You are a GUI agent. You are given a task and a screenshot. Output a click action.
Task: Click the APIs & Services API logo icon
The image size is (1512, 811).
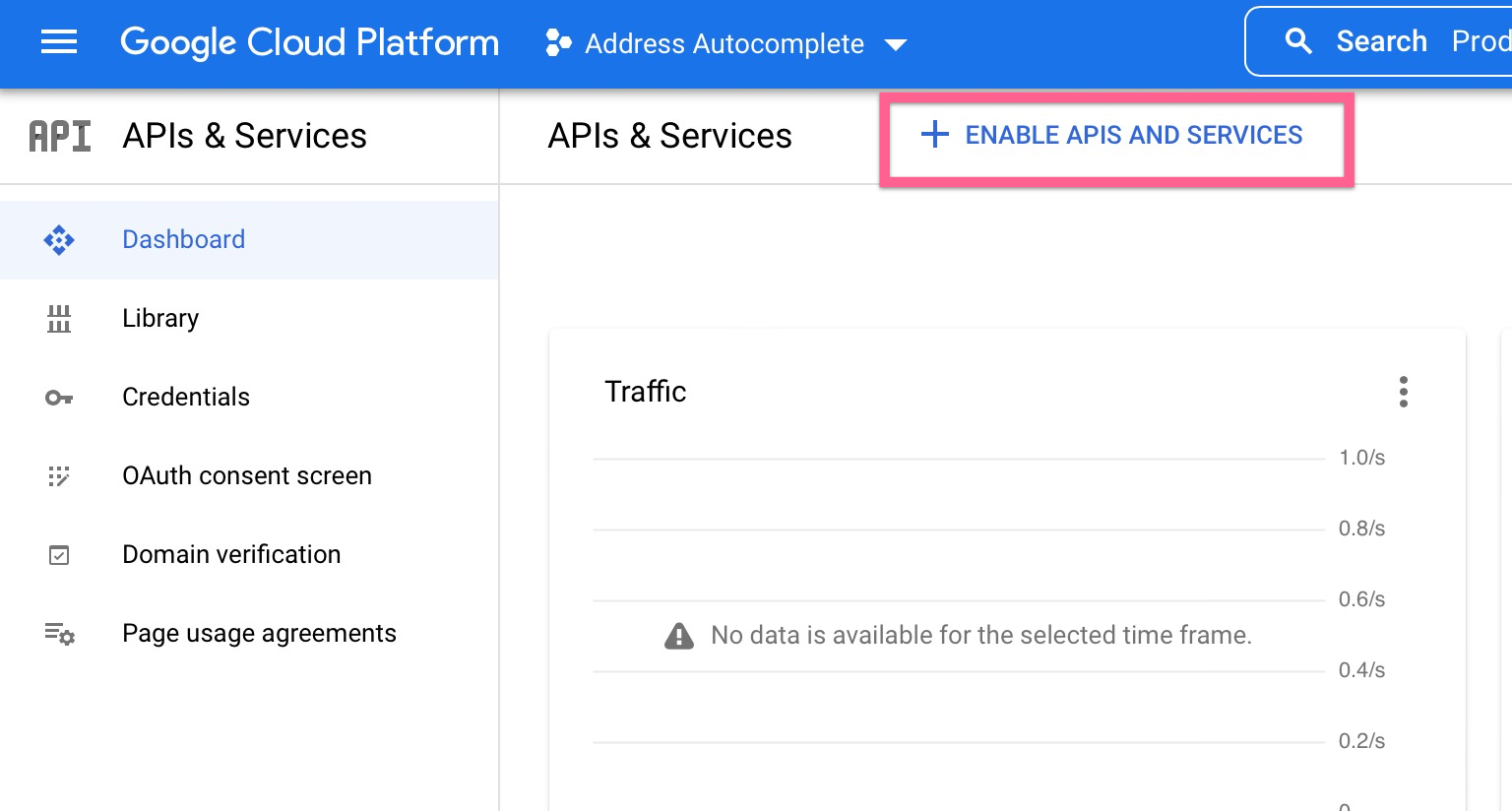pyautogui.click(x=59, y=136)
